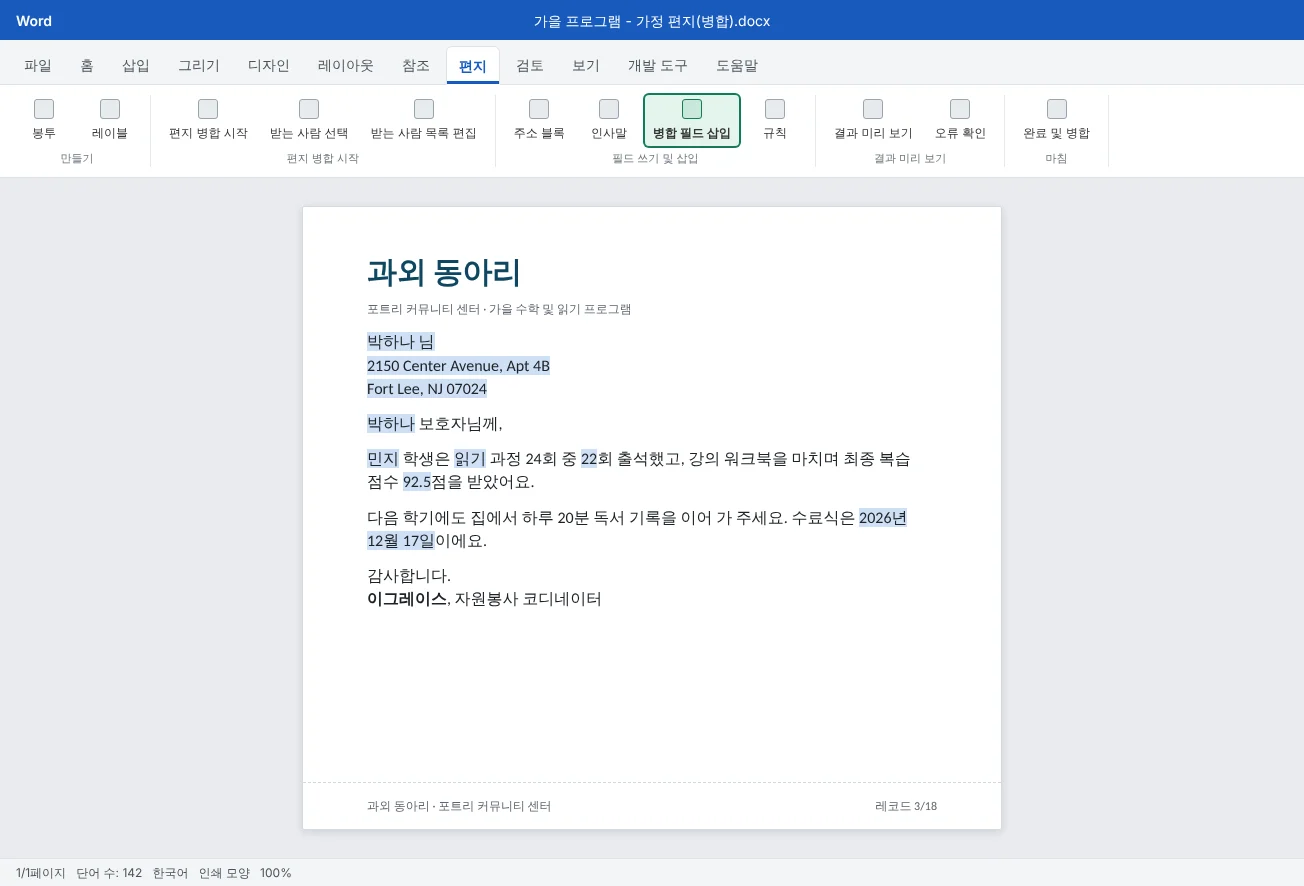The height and width of the screenshot is (886, 1304).
Task: Click the heading 과외 동아리
Action: pos(444,272)
